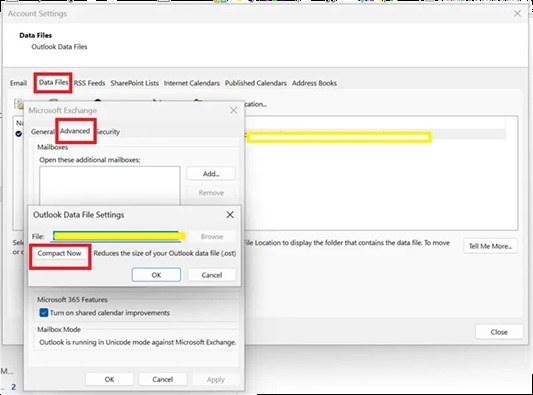The width and height of the screenshot is (533, 395).
Task: Go to Internet Calendars tab
Action: [x=192, y=83]
